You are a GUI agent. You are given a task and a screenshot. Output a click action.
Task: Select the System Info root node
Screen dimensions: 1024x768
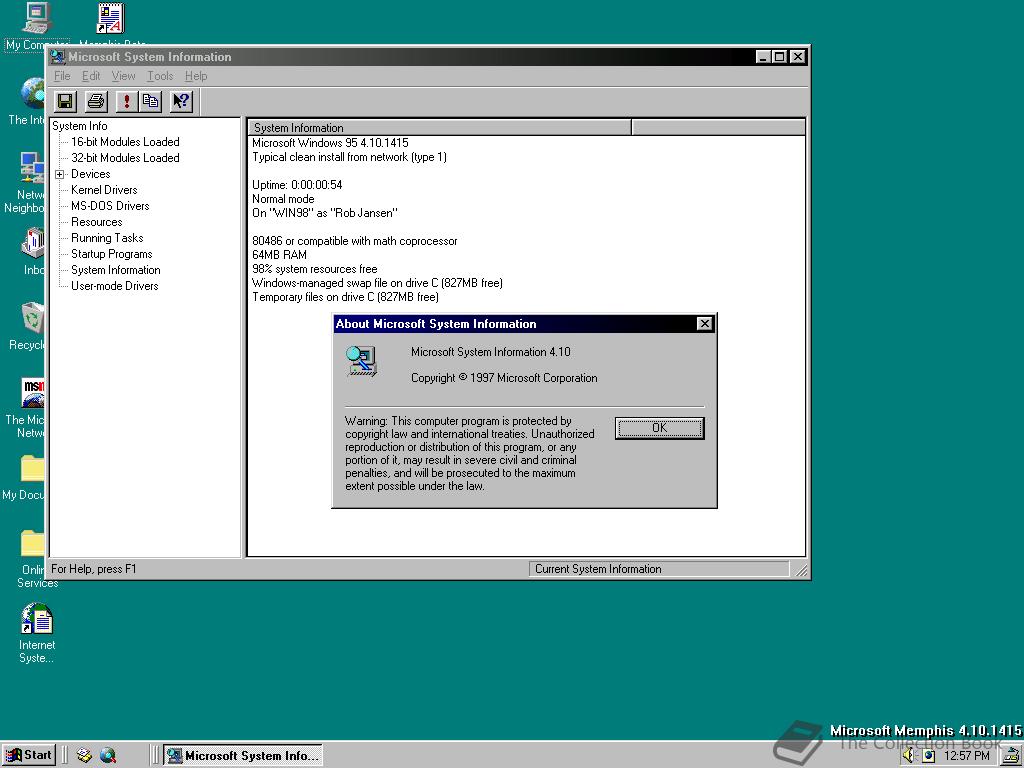(80, 126)
